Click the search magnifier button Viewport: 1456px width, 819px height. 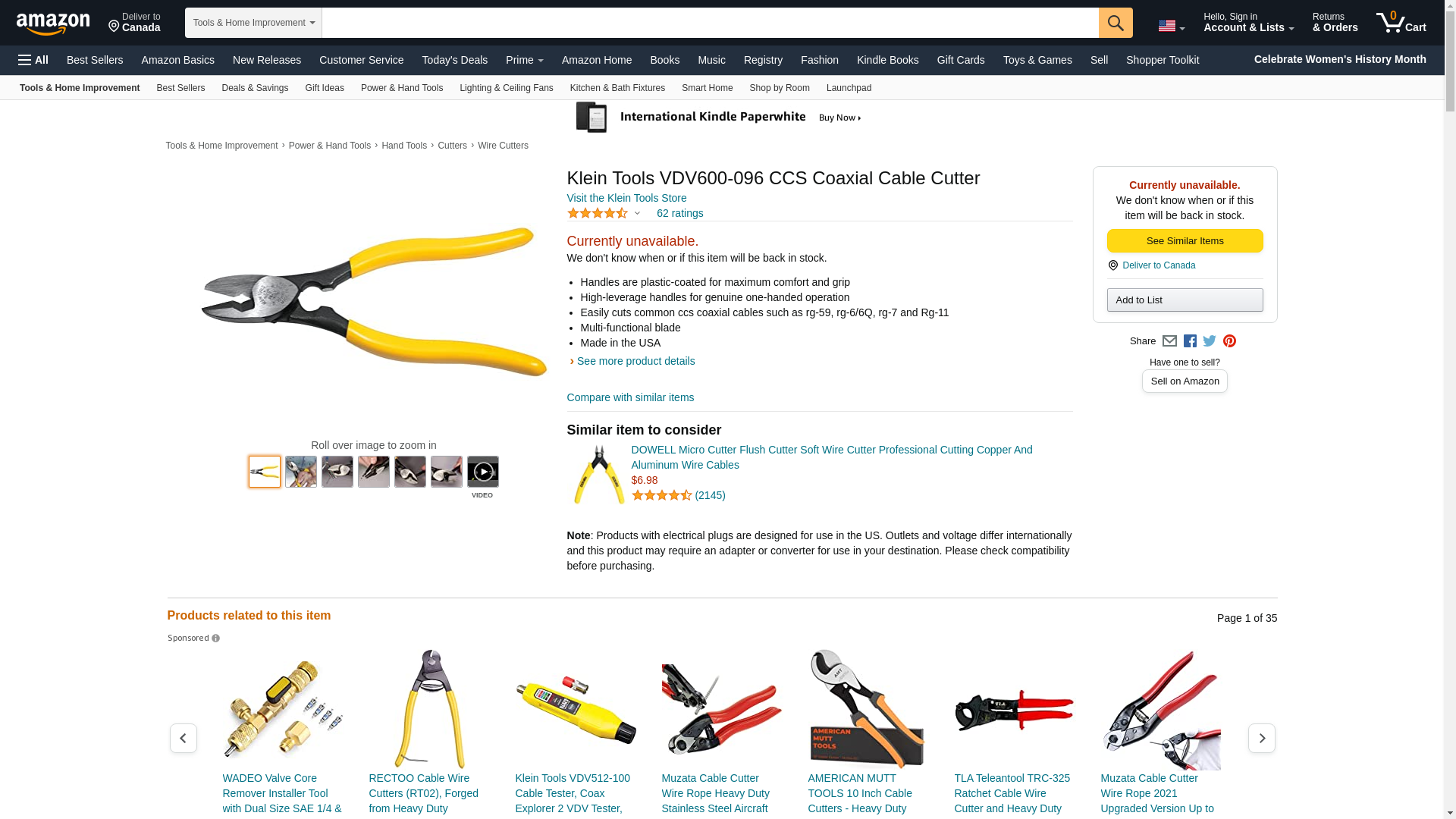point(1115,23)
